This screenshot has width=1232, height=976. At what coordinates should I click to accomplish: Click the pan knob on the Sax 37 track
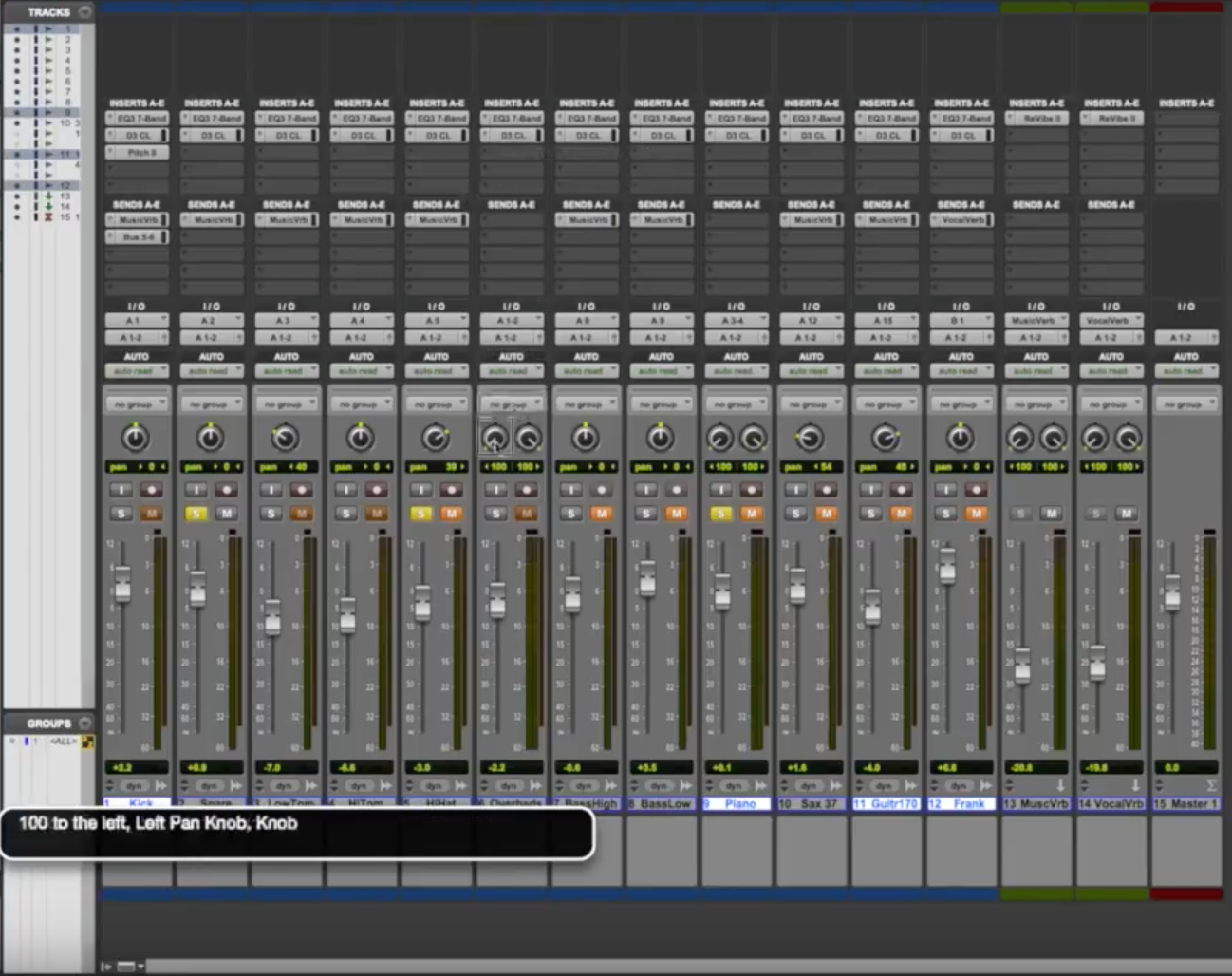click(811, 438)
